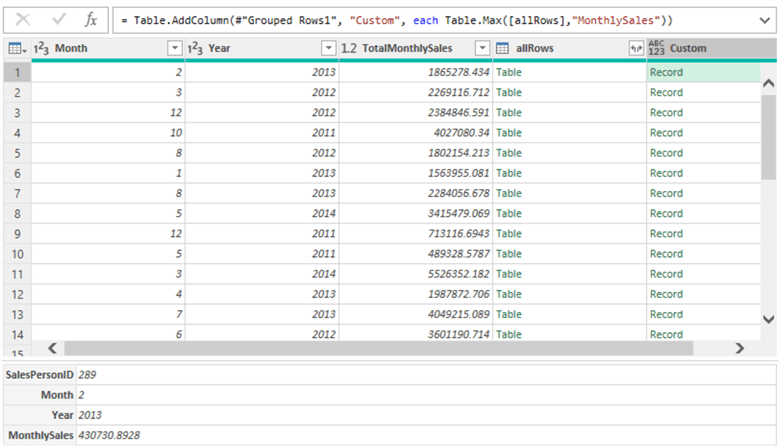Click the table menu icon in header corner
780x447 pixels.
point(16,48)
